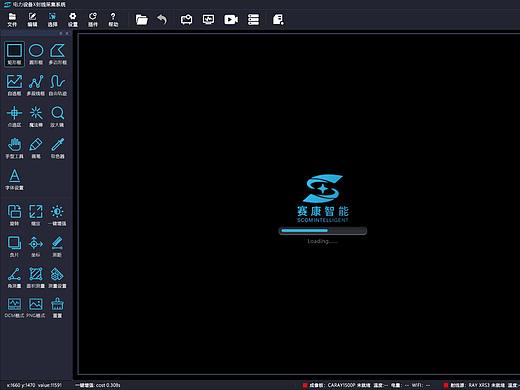Viewport: 520px width, 390px height.
Task: Select the chart-style auto selection tool
Action: click(14, 85)
